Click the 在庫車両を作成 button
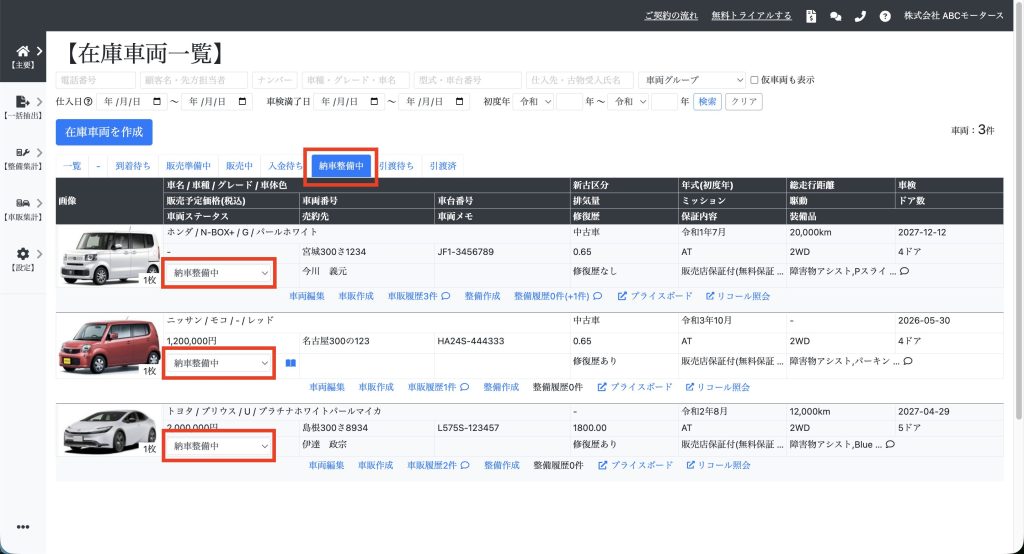This screenshot has width=1024, height=554. click(x=104, y=132)
